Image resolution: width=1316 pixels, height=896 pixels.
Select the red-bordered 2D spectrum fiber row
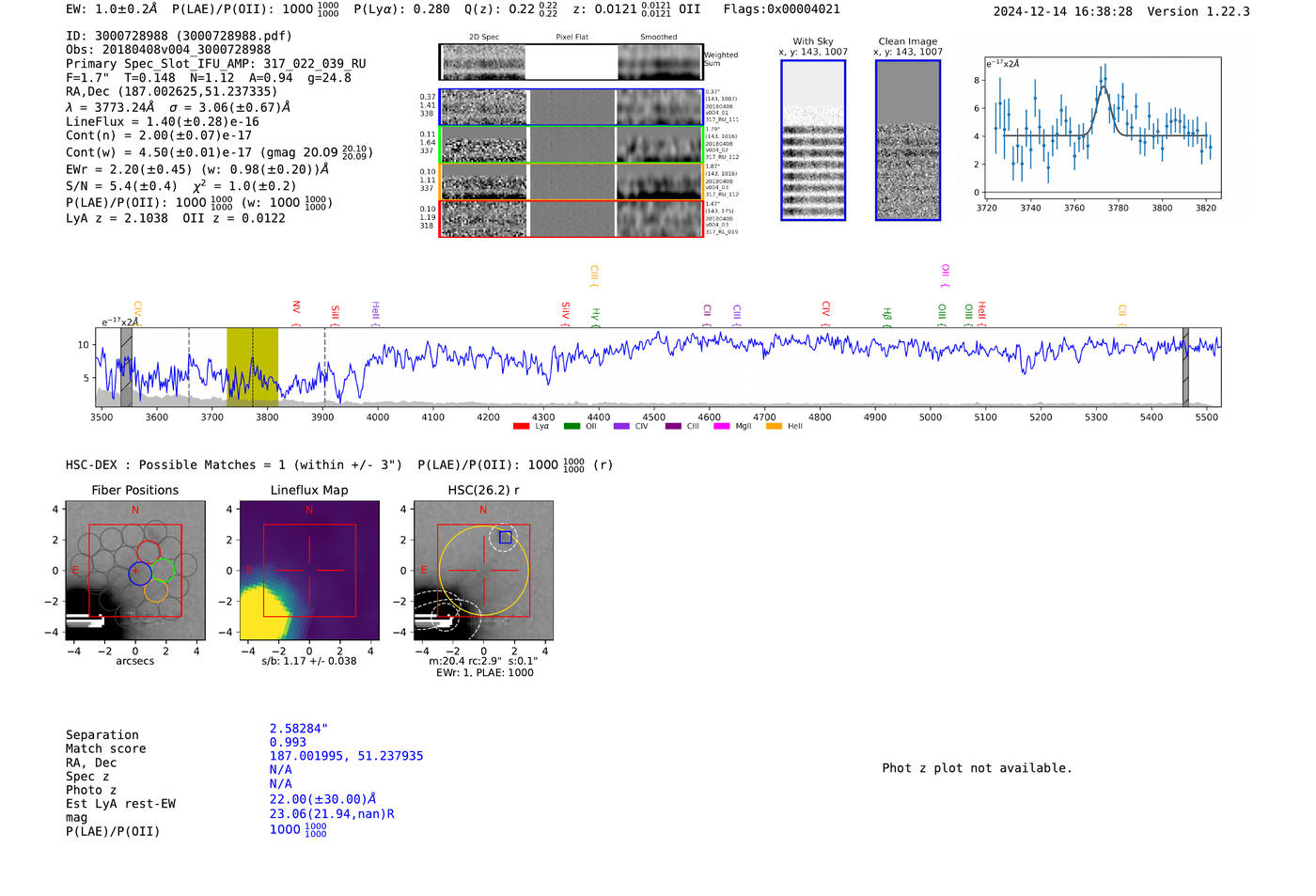pos(571,219)
